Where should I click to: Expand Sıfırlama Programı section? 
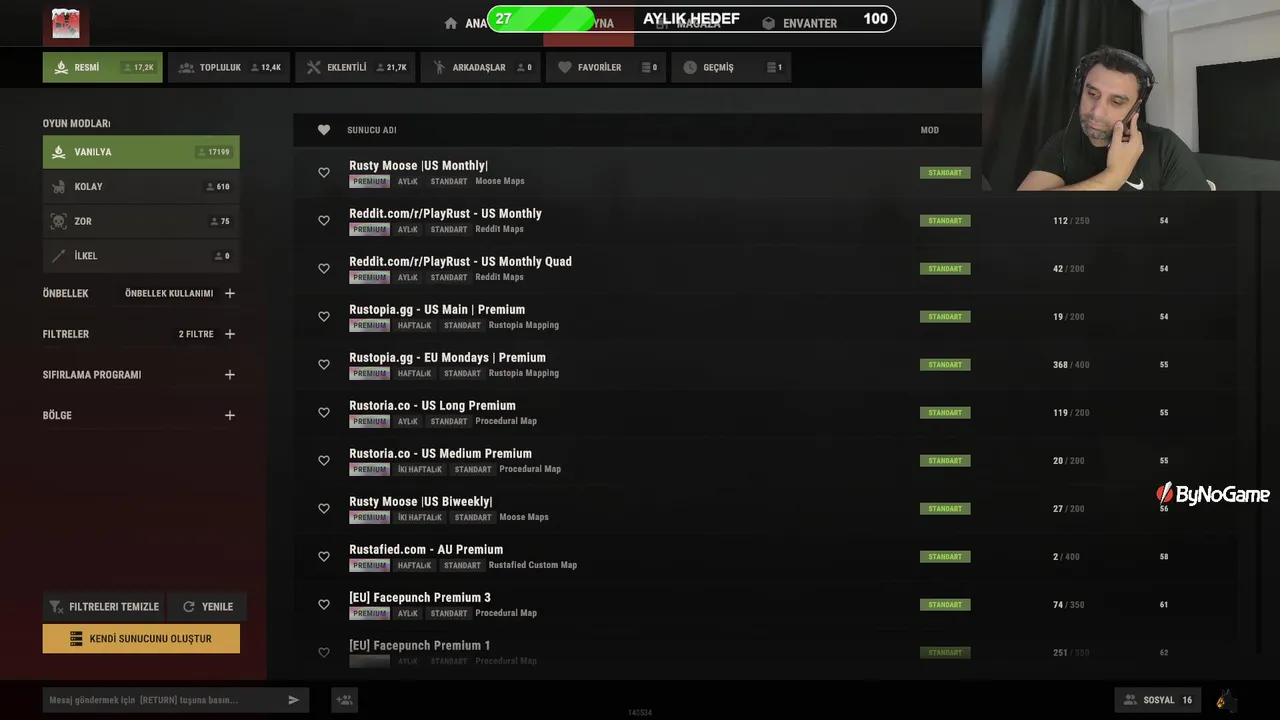(230, 375)
